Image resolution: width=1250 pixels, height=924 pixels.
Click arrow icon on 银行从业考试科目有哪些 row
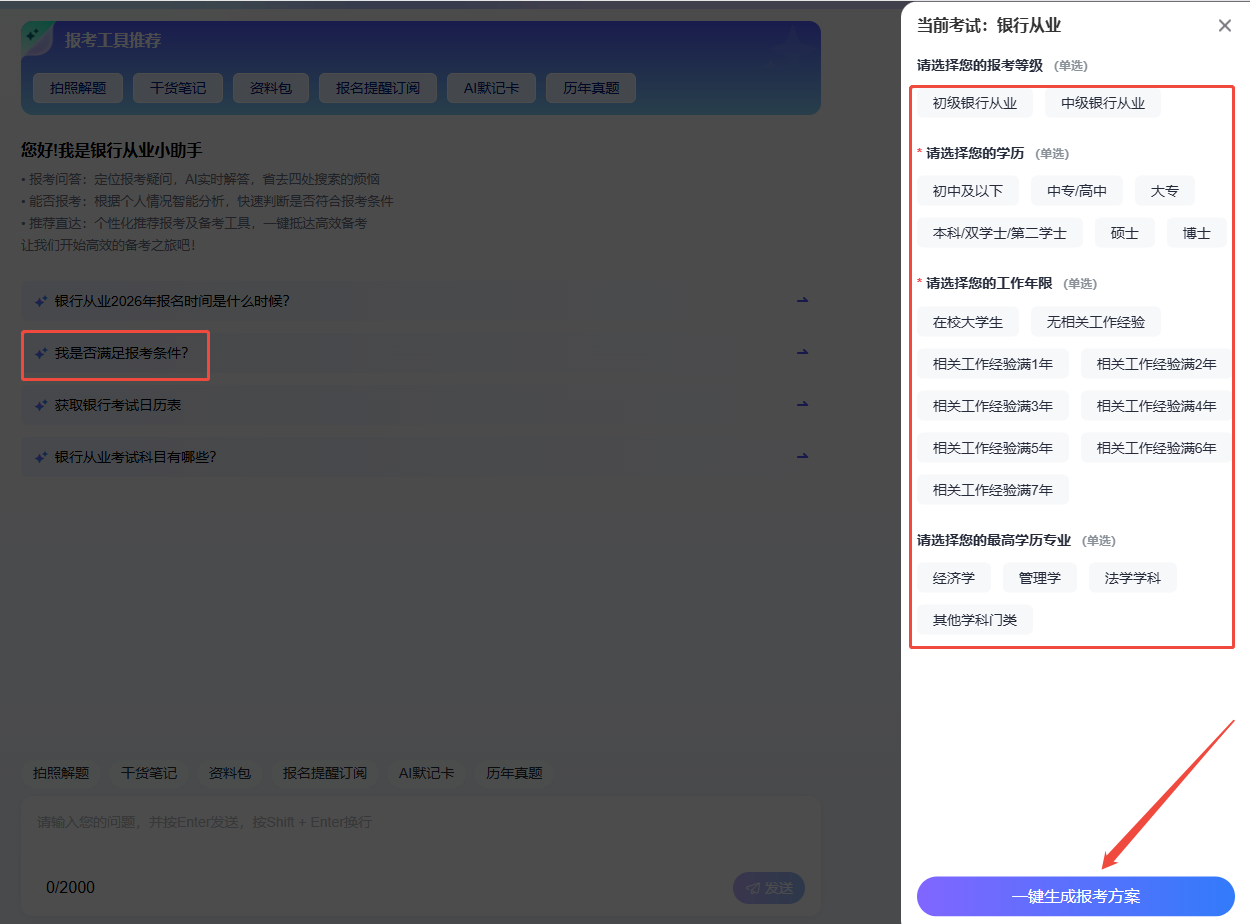point(802,457)
